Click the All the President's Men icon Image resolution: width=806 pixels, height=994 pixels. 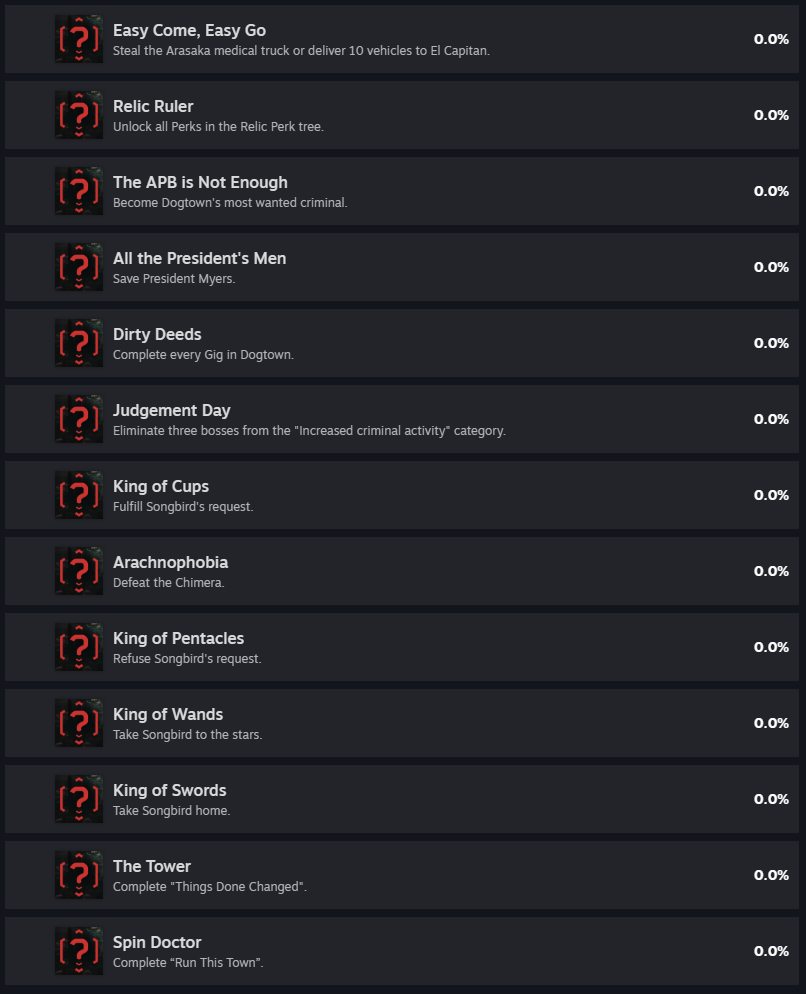(78, 266)
